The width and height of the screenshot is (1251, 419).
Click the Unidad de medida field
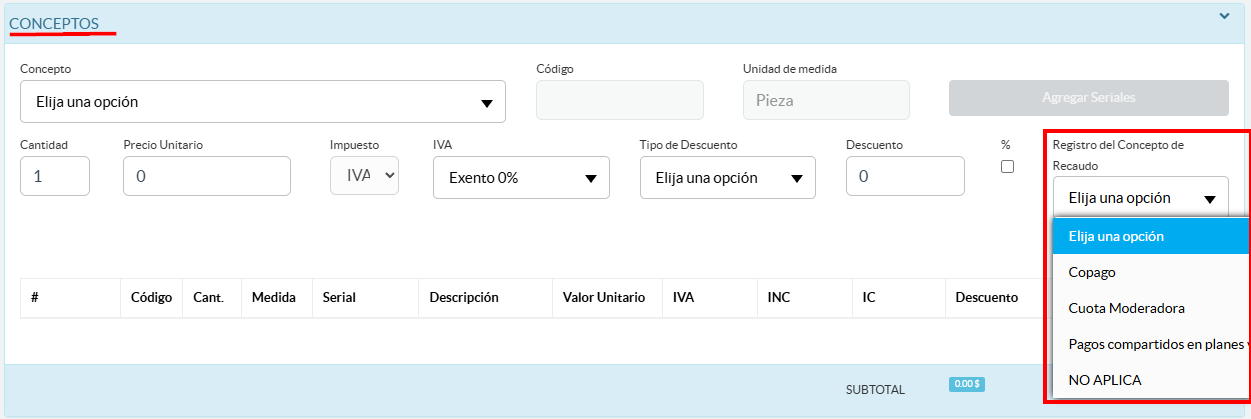(826, 101)
